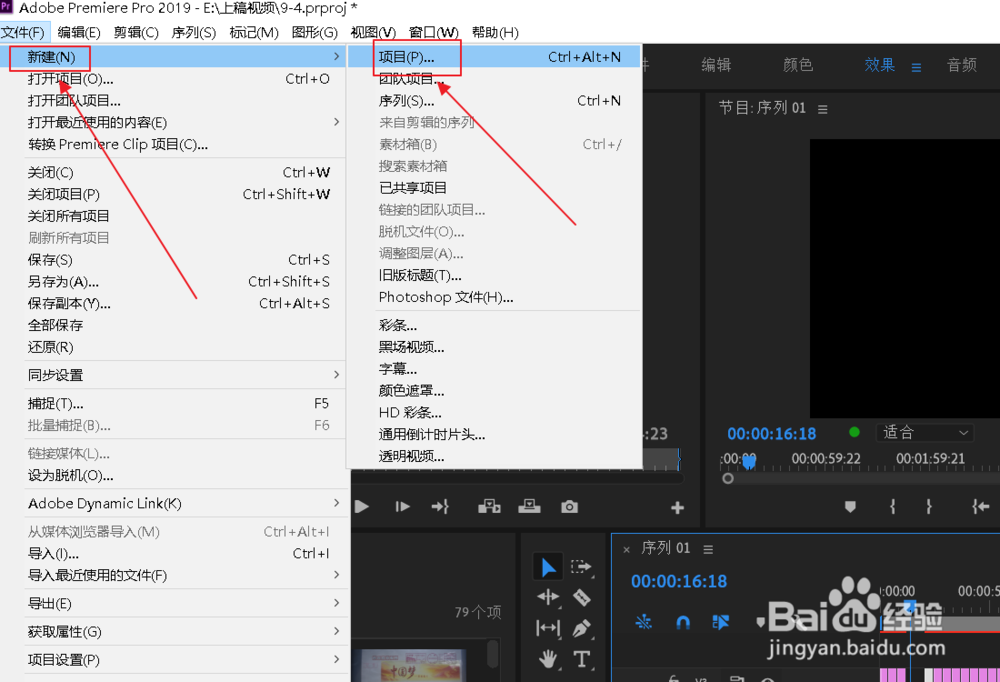
Task: Step forward one frame in Source monitor
Action: point(402,507)
